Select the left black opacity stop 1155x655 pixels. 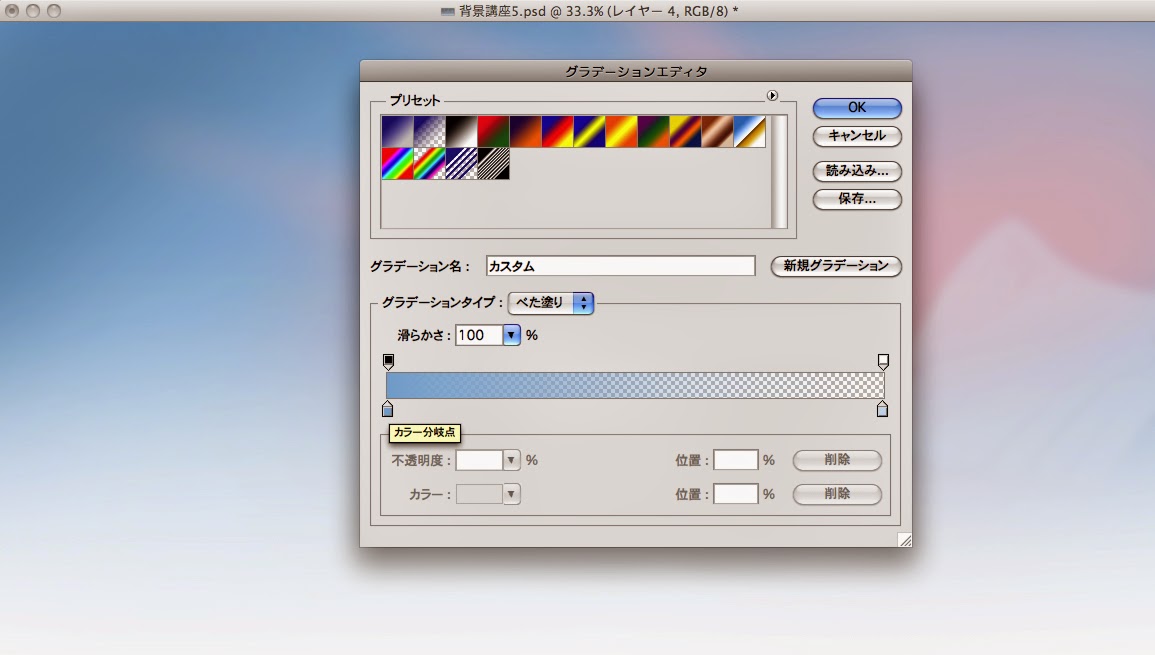click(x=388, y=362)
